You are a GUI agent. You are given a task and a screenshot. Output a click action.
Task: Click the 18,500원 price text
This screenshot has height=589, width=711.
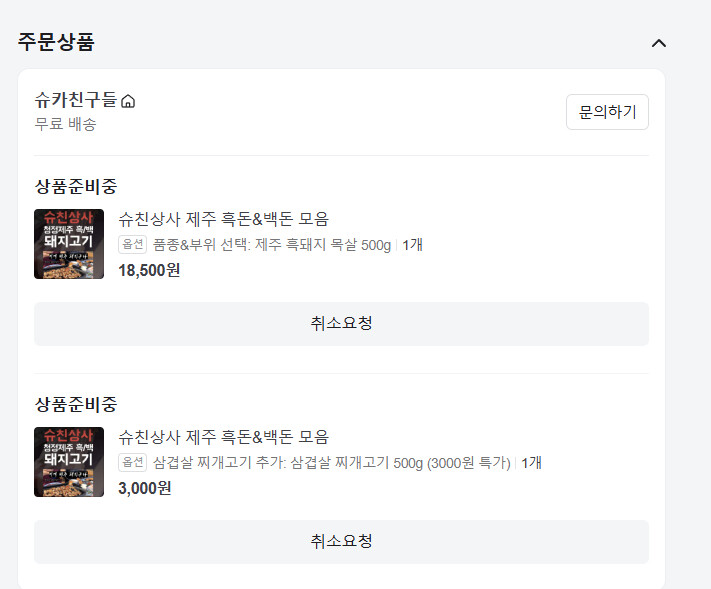point(149,270)
